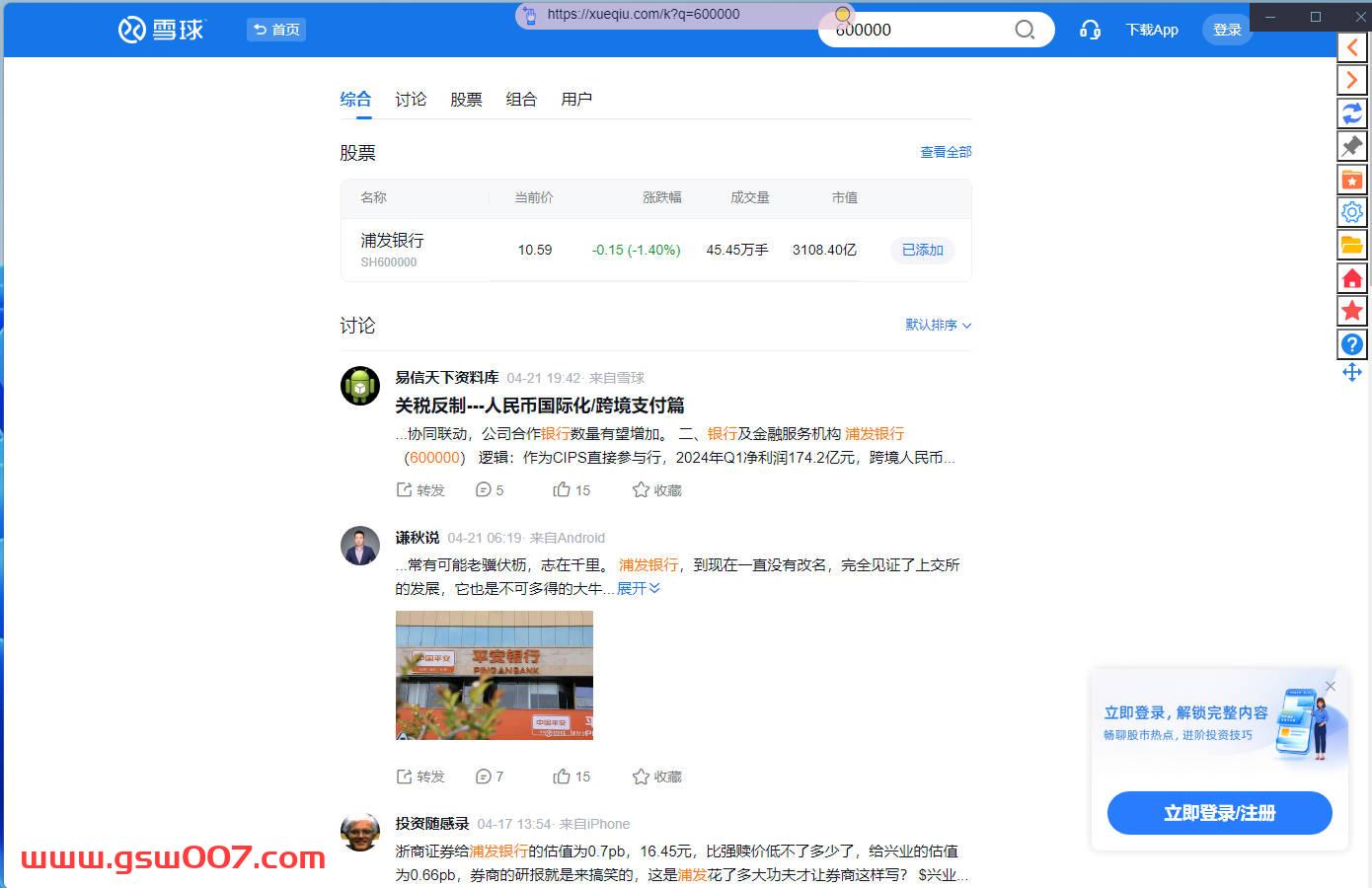The width and height of the screenshot is (1372, 888).
Task: Open the settings gear sidebar icon
Action: point(1352,212)
